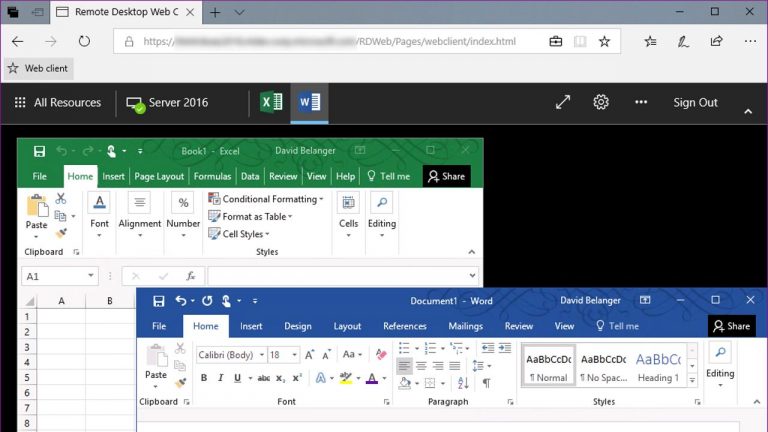Open Cell Styles dropdown in Excel
Viewport: 768px width, 432px height.
239,234
